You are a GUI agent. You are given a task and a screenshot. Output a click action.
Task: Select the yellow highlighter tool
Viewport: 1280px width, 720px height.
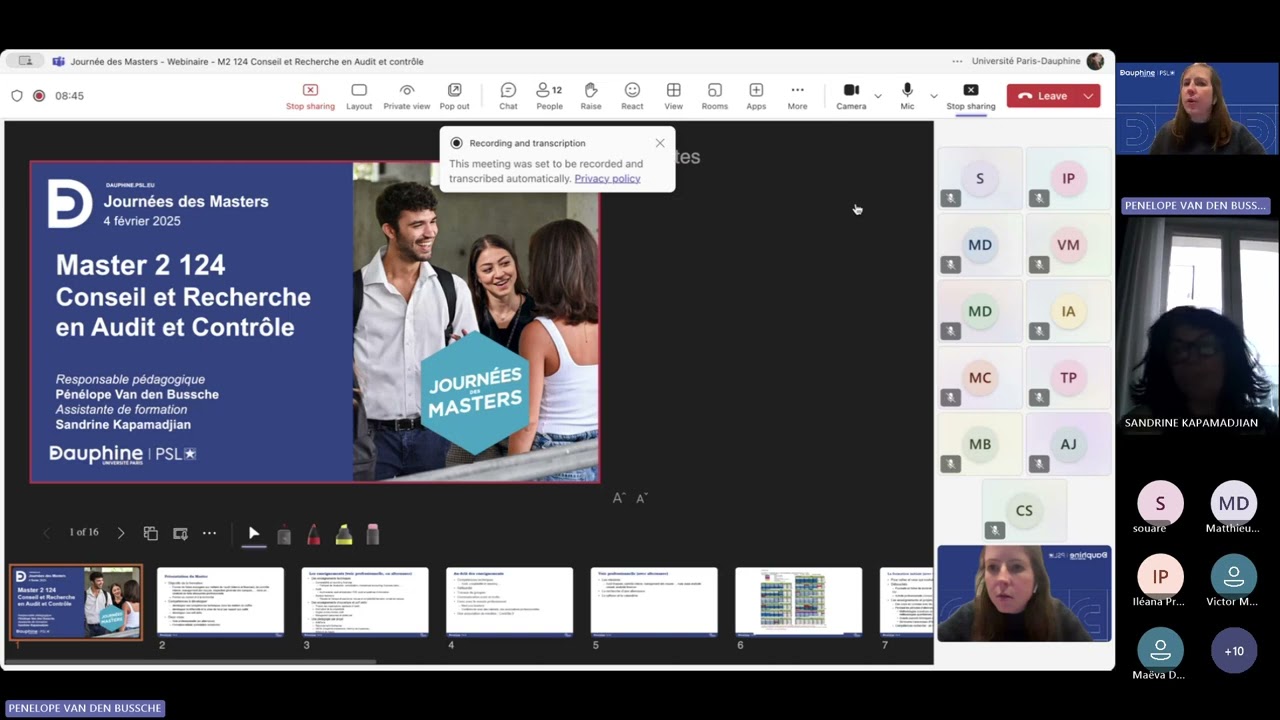pos(344,535)
